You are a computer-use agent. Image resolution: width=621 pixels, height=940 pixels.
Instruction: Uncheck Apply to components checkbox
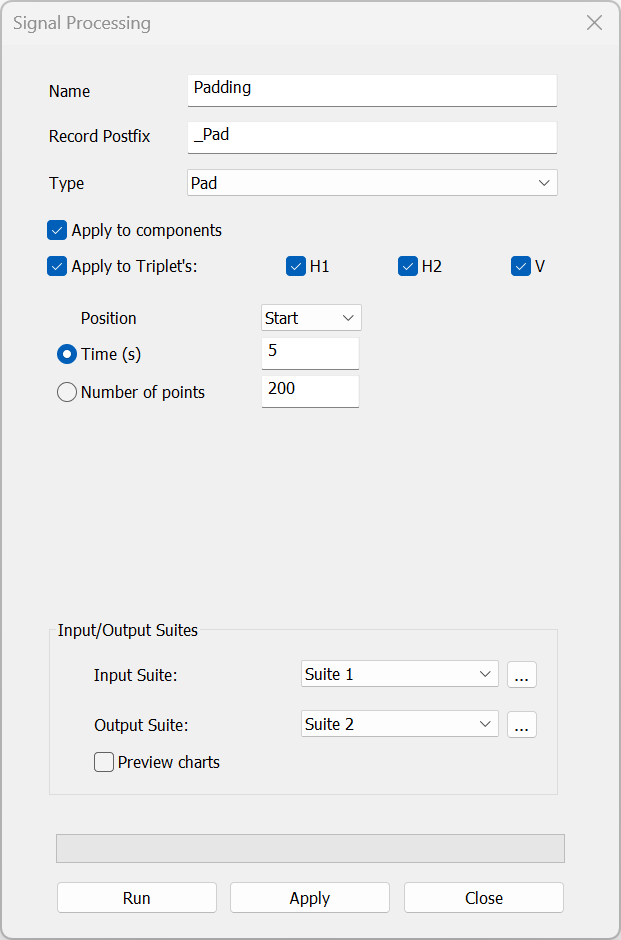click(x=57, y=230)
